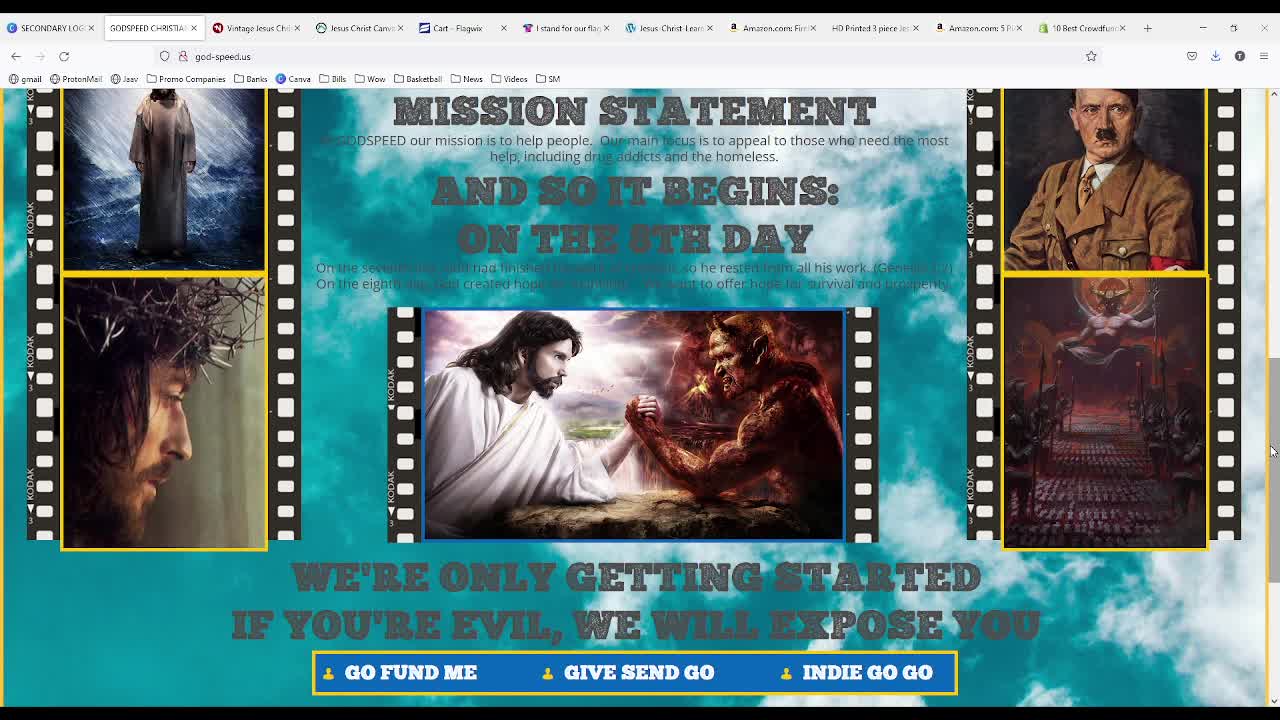The width and height of the screenshot is (1280, 720).
Task: Expand the Wow bookmark folder
Action: (370, 79)
